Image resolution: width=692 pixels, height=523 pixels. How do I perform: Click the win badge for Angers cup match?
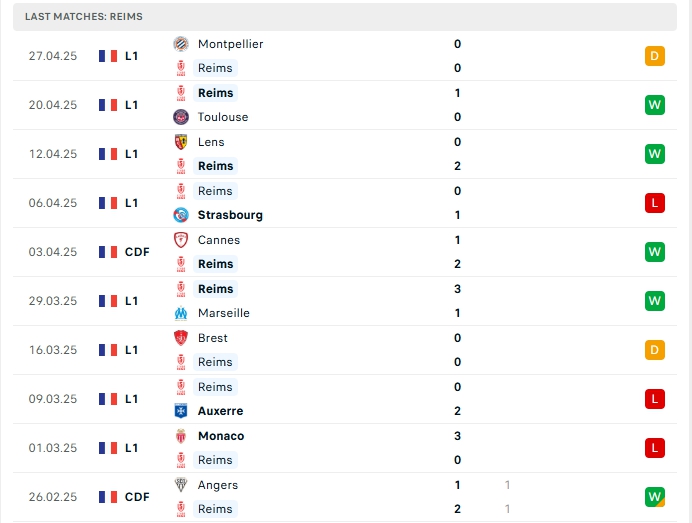click(x=654, y=497)
